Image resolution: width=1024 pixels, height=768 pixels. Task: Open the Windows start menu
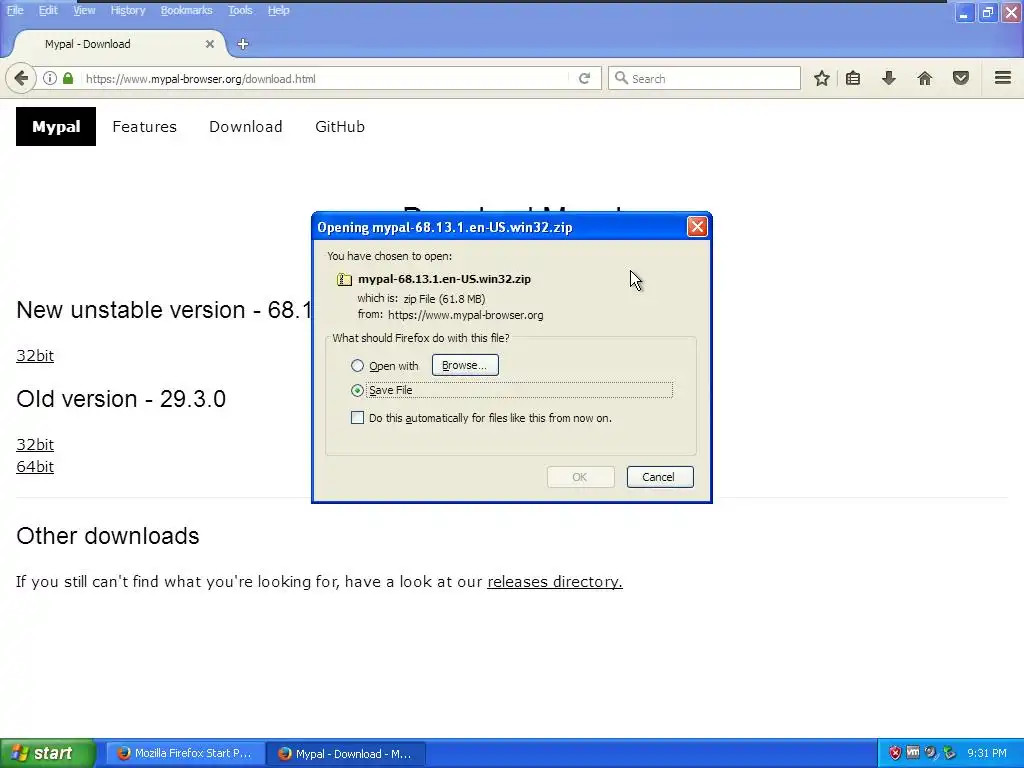coord(48,753)
